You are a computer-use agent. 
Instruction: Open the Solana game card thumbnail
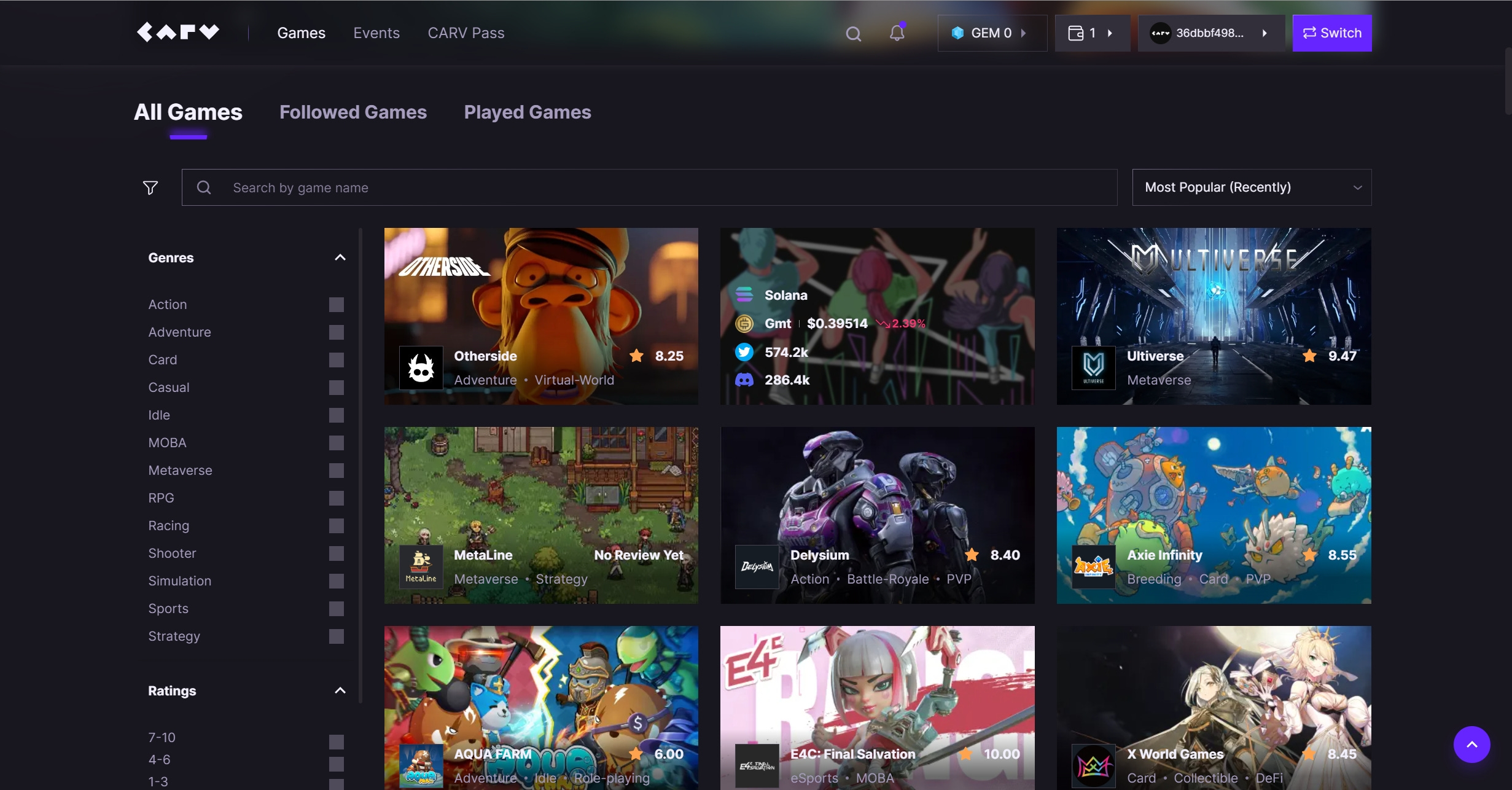point(877,316)
